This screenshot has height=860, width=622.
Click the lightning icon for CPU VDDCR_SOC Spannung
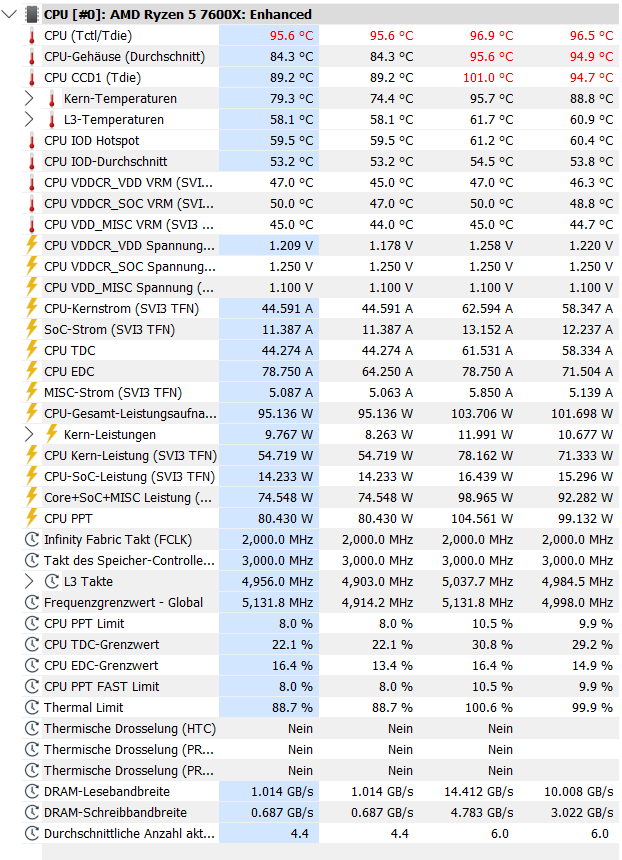coord(32,266)
